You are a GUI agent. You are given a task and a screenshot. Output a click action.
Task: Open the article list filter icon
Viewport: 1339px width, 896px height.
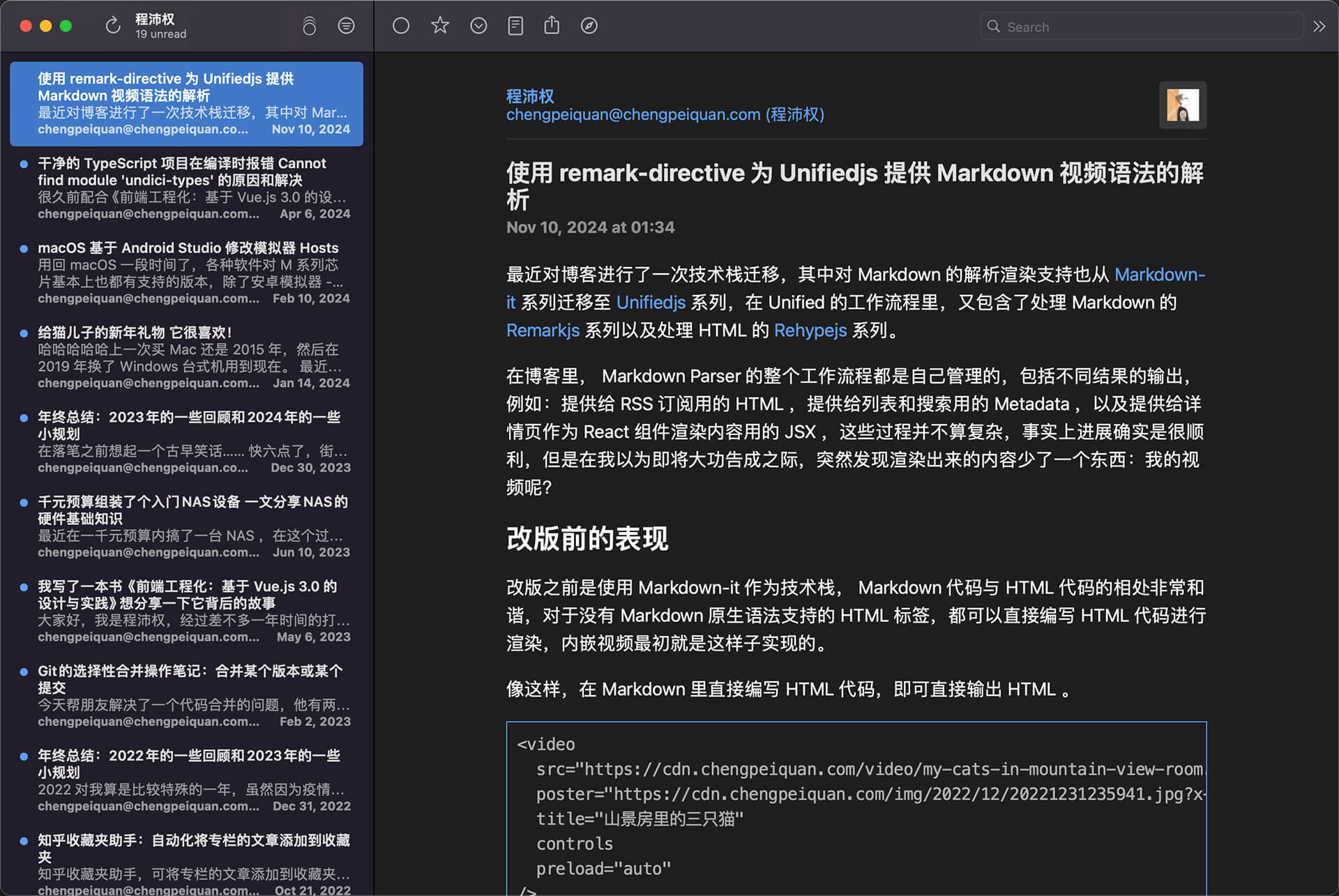(x=346, y=26)
